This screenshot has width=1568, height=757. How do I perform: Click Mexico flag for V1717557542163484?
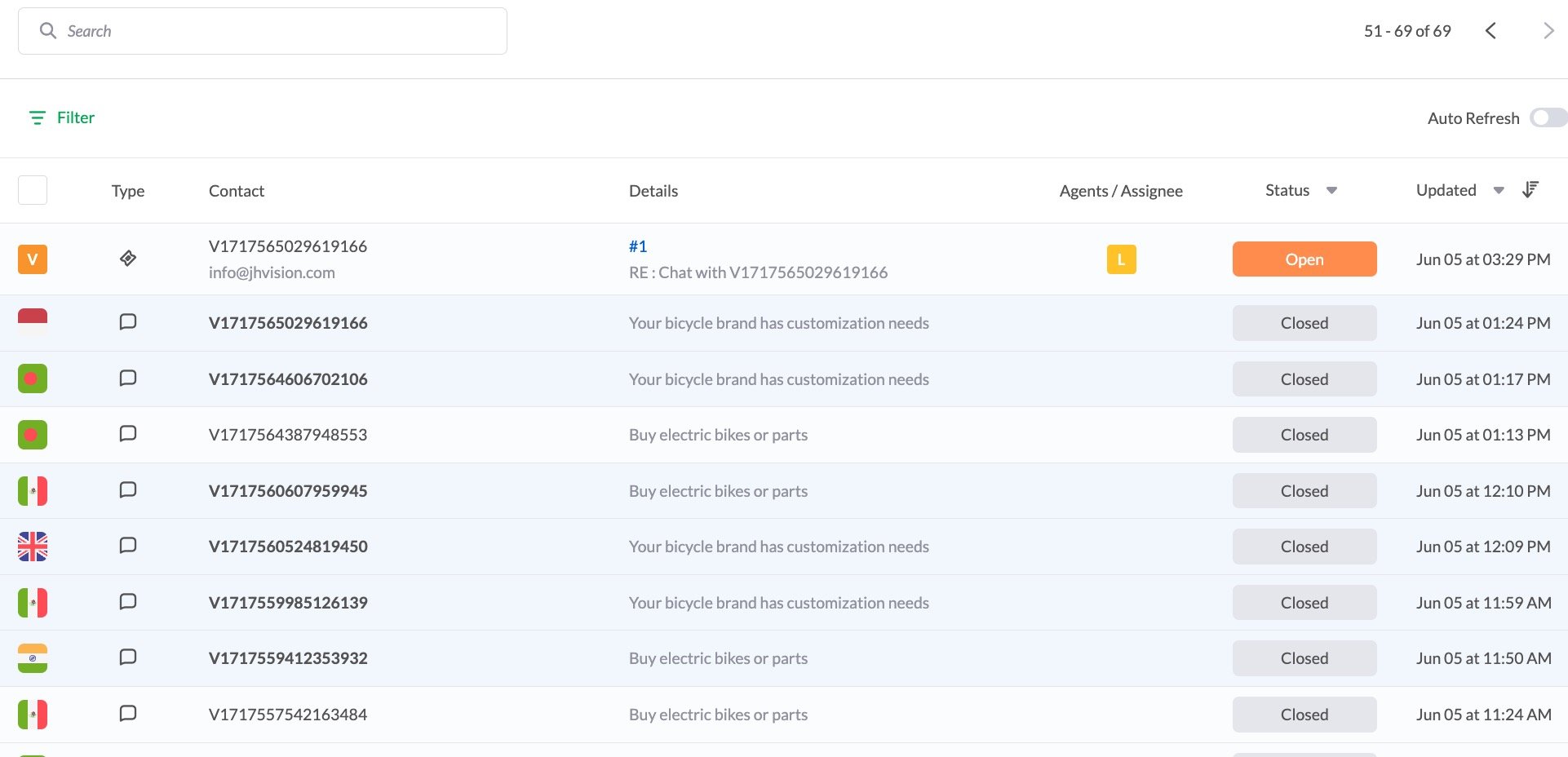[x=33, y=715]
